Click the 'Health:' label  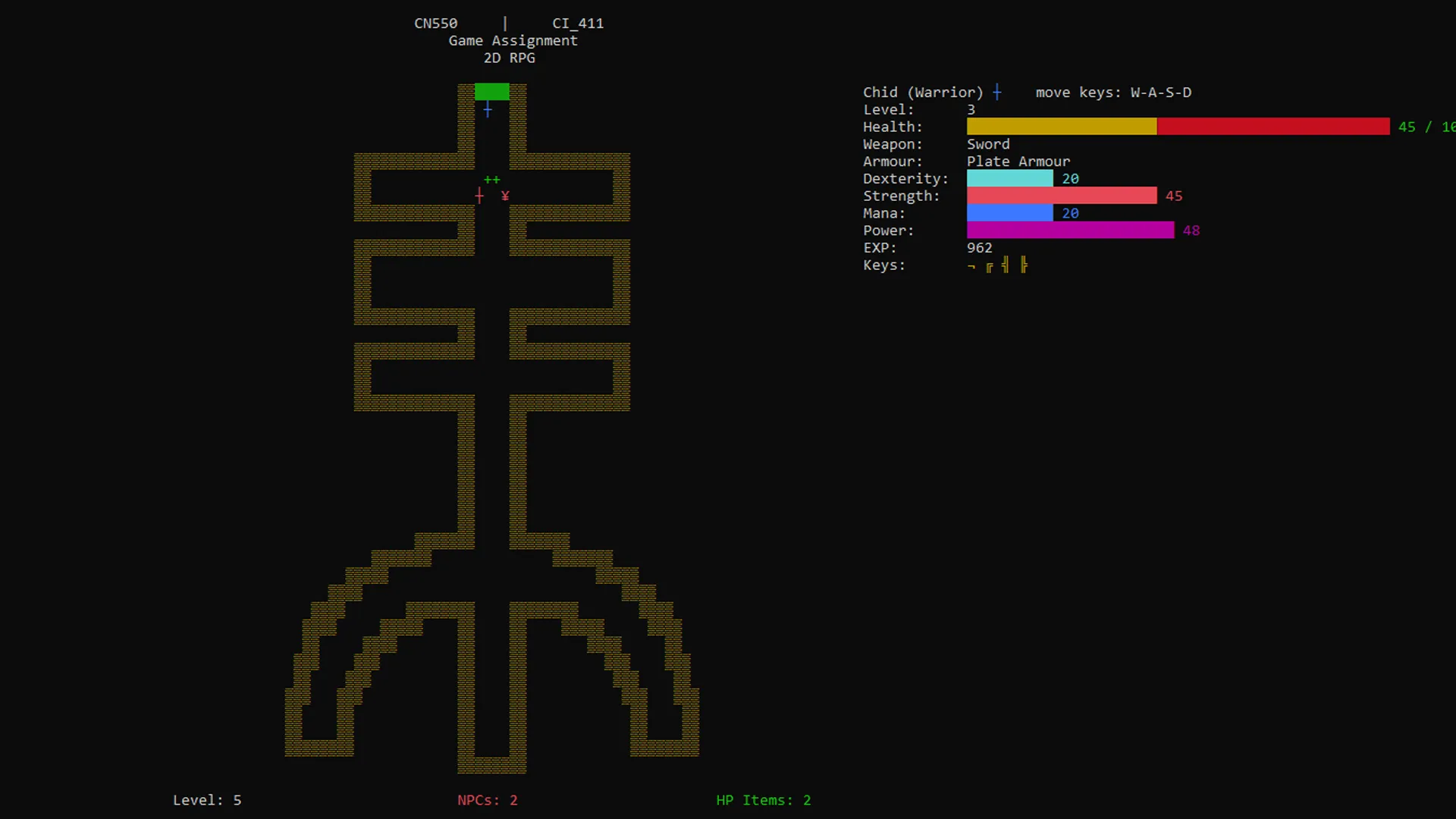893,127
